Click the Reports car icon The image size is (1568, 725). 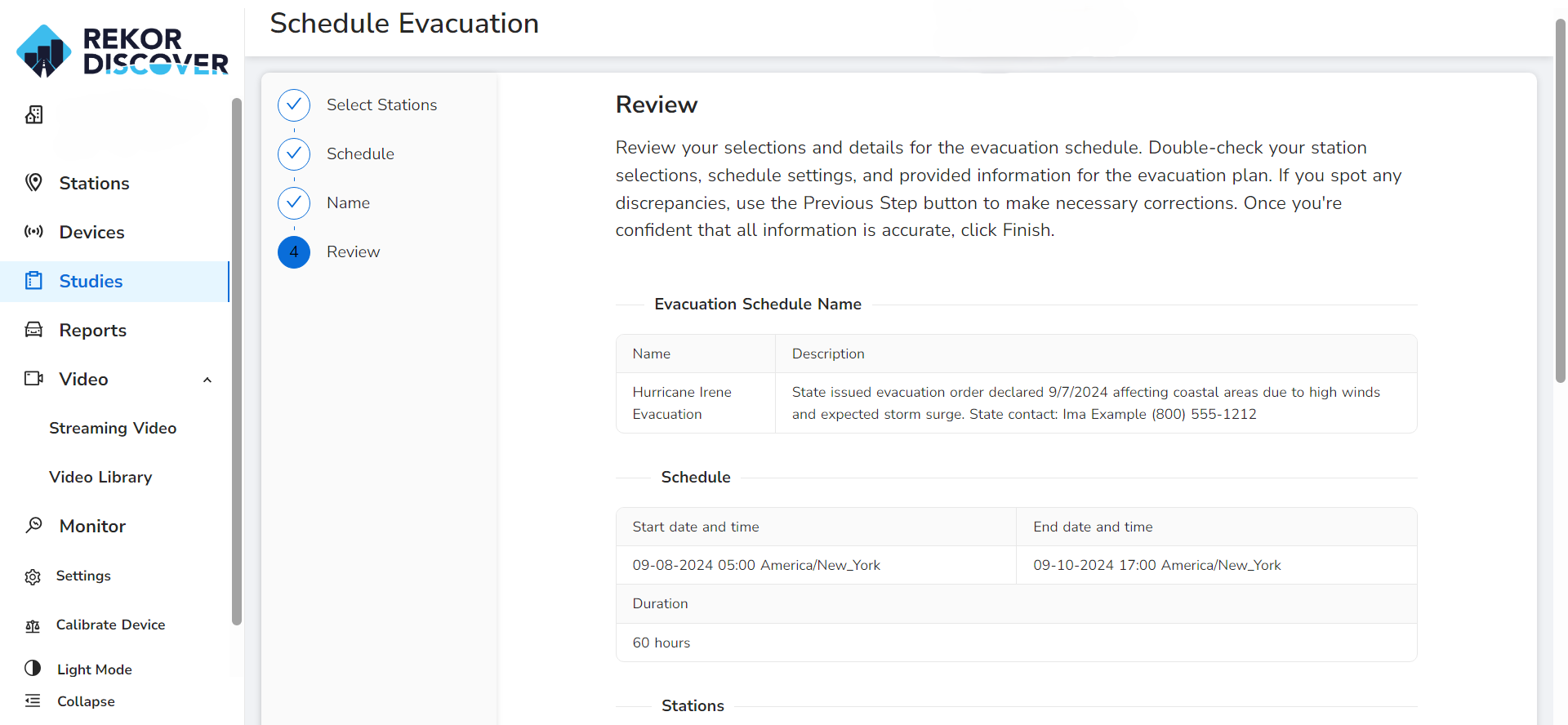pyautogui.click(x=33, y=330)
